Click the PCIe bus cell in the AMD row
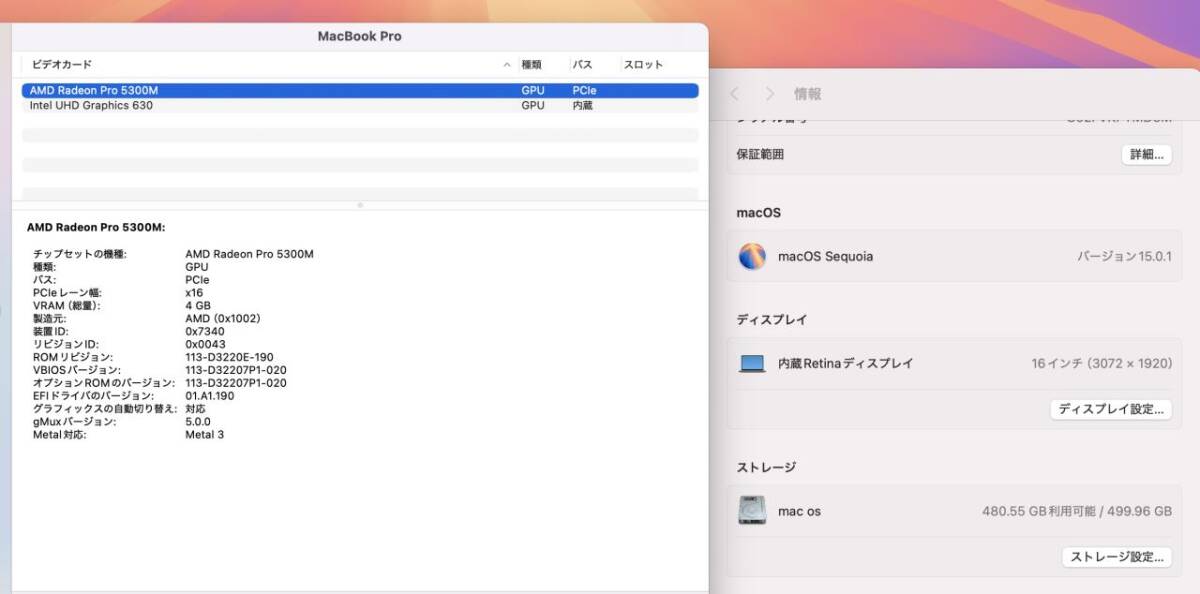Screen dimensions: 1200x594 (x=584, y=90)
